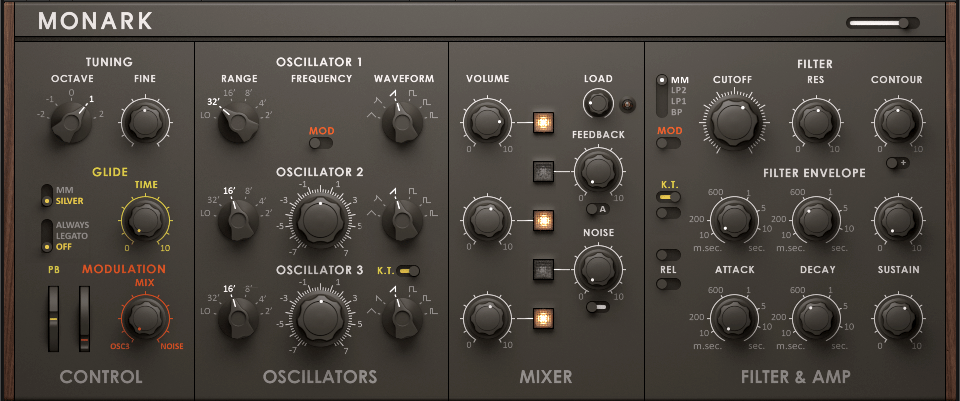
Task: Select the LEGATO glide option text
Action: (x=72, y=236)
